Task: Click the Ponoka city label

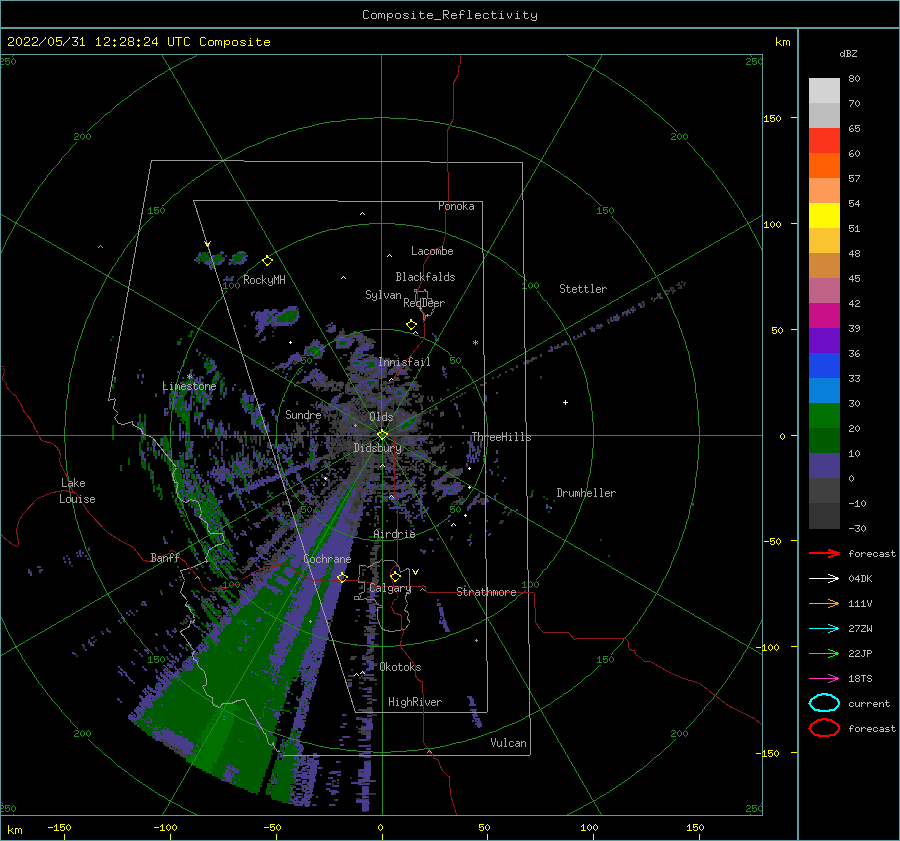Action: pos(456,206)
